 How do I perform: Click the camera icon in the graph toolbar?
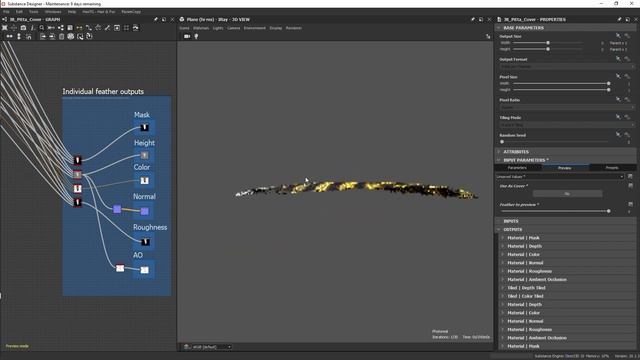pyautogui.click(x=23, y=28)
